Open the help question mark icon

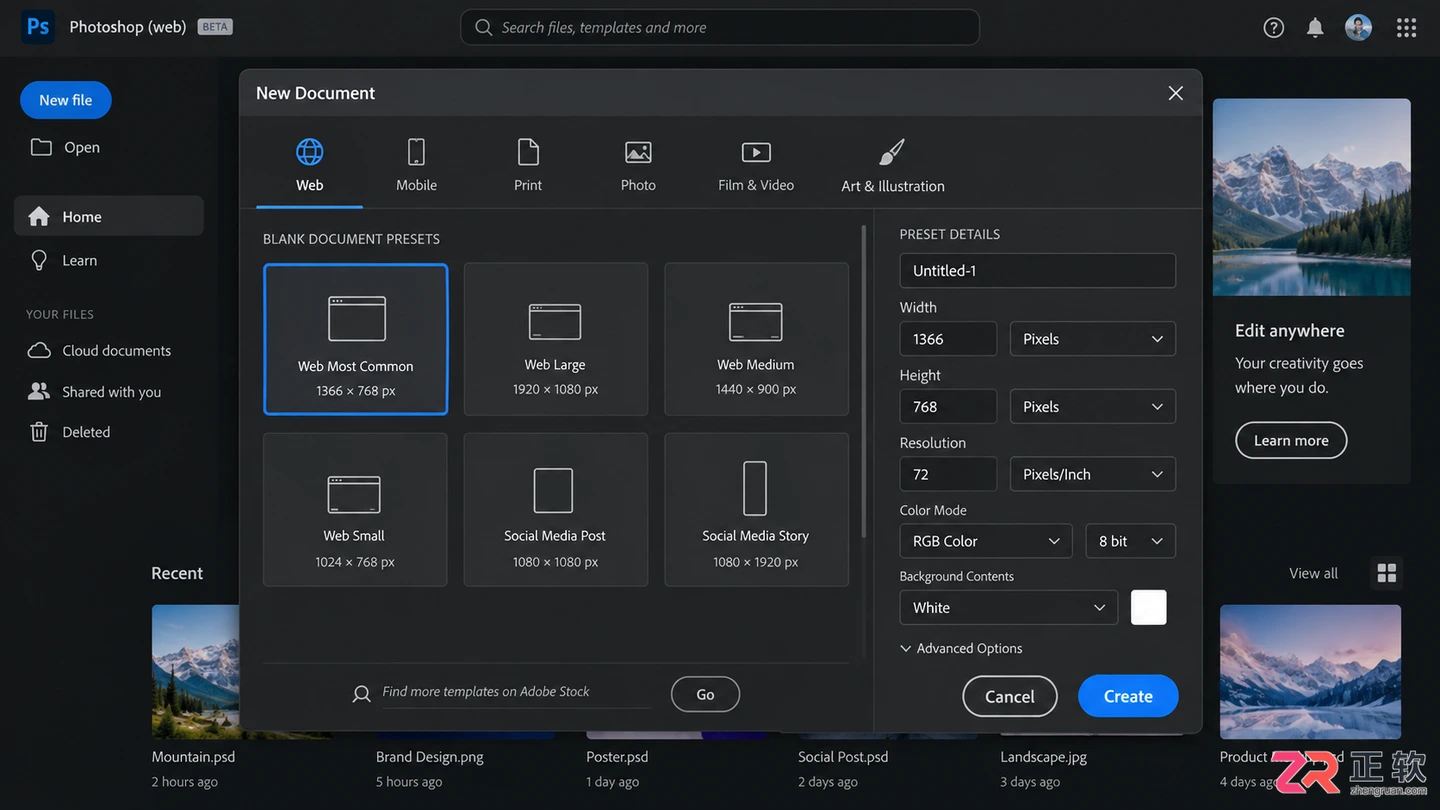(1273, 28)
